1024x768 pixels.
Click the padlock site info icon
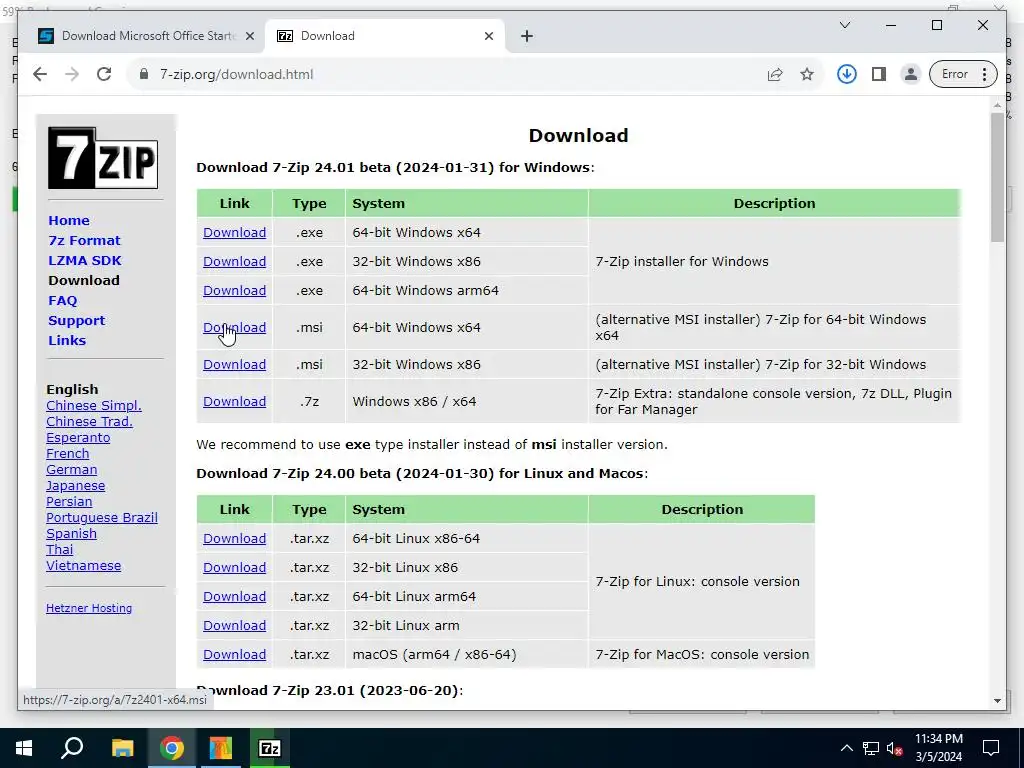coord(144,74)
